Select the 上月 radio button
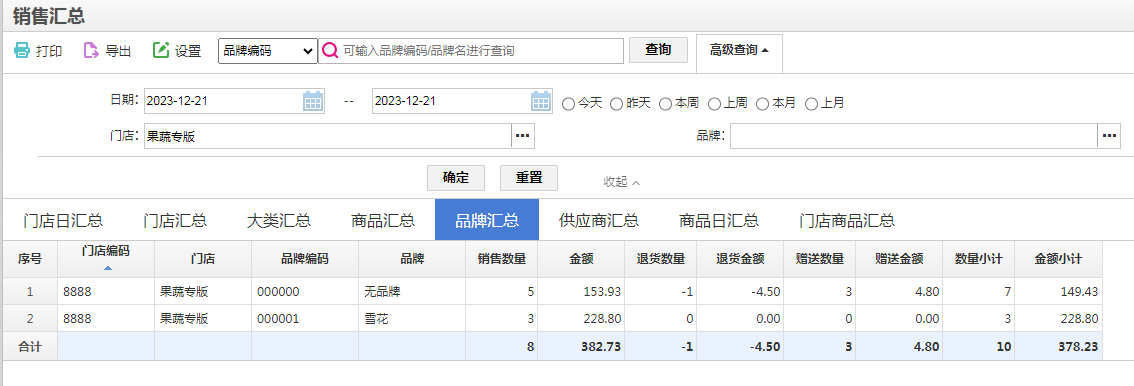1134x386 pixels. pos(811,103)
